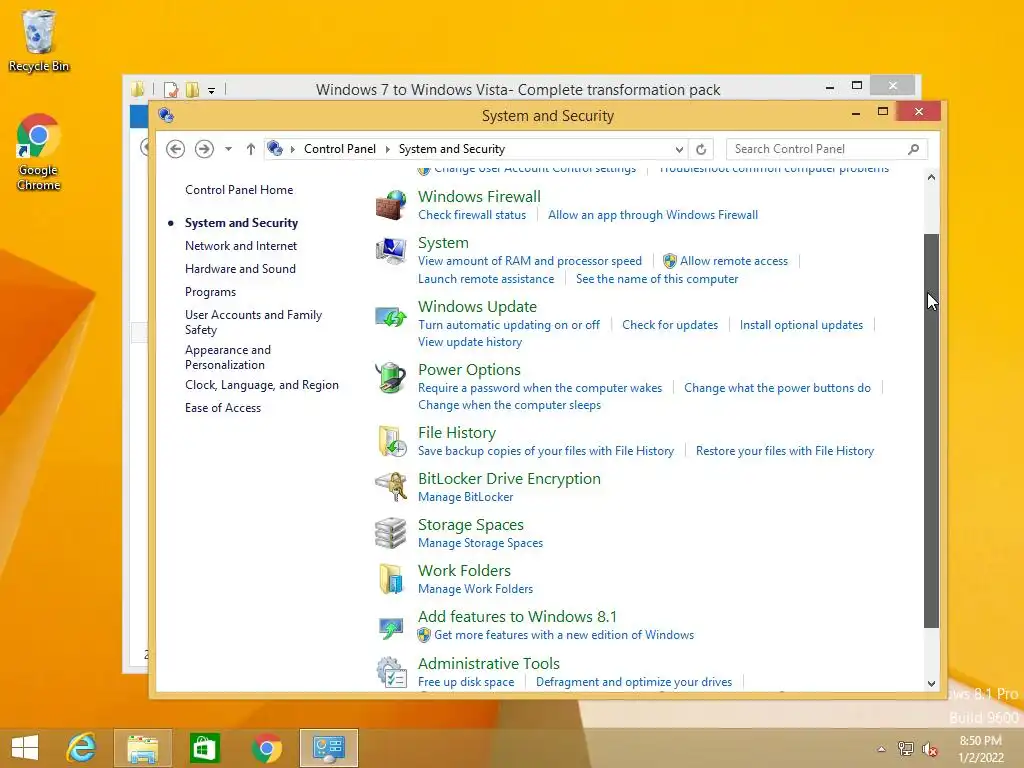Click Manage BitLocker

point(466,497)
